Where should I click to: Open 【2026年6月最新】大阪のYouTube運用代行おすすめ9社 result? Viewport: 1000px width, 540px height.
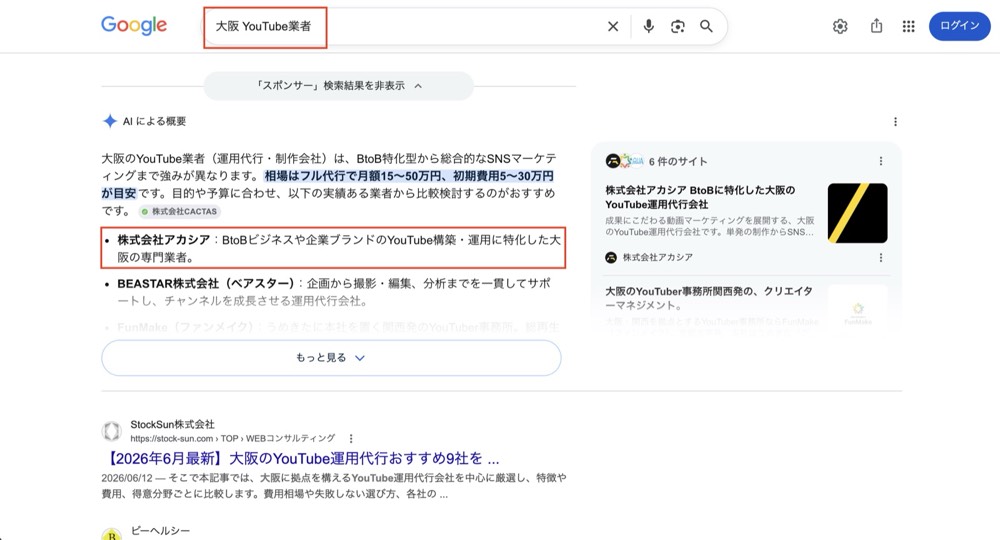pos(300,458)
